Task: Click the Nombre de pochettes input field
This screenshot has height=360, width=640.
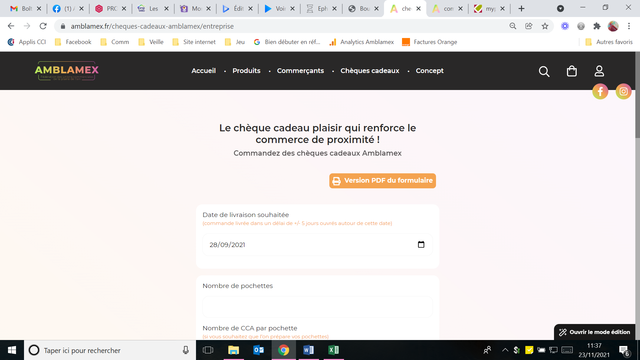Action: click(x=317, y=307)
